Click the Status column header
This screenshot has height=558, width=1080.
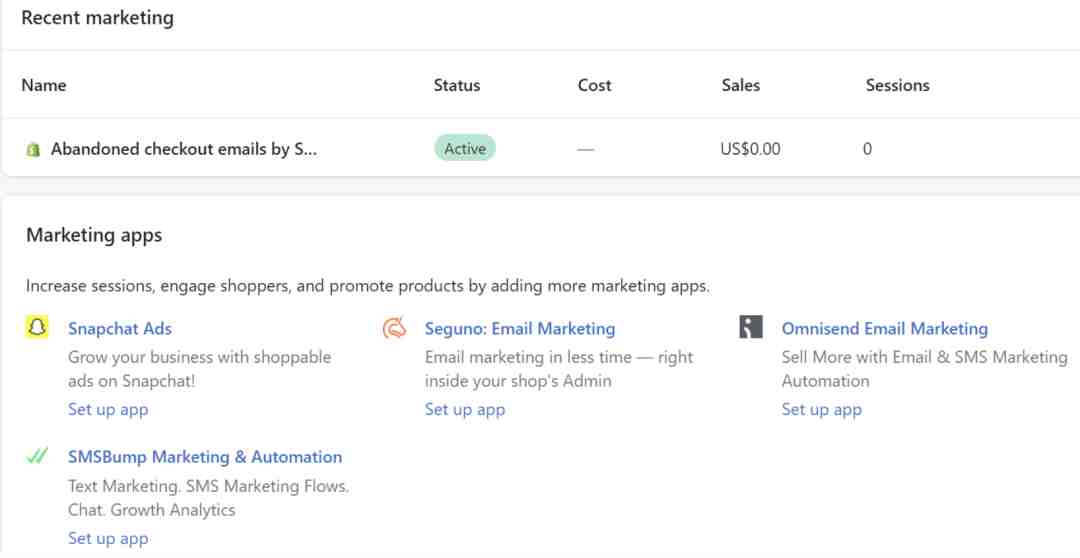click(x=457, y=85)
